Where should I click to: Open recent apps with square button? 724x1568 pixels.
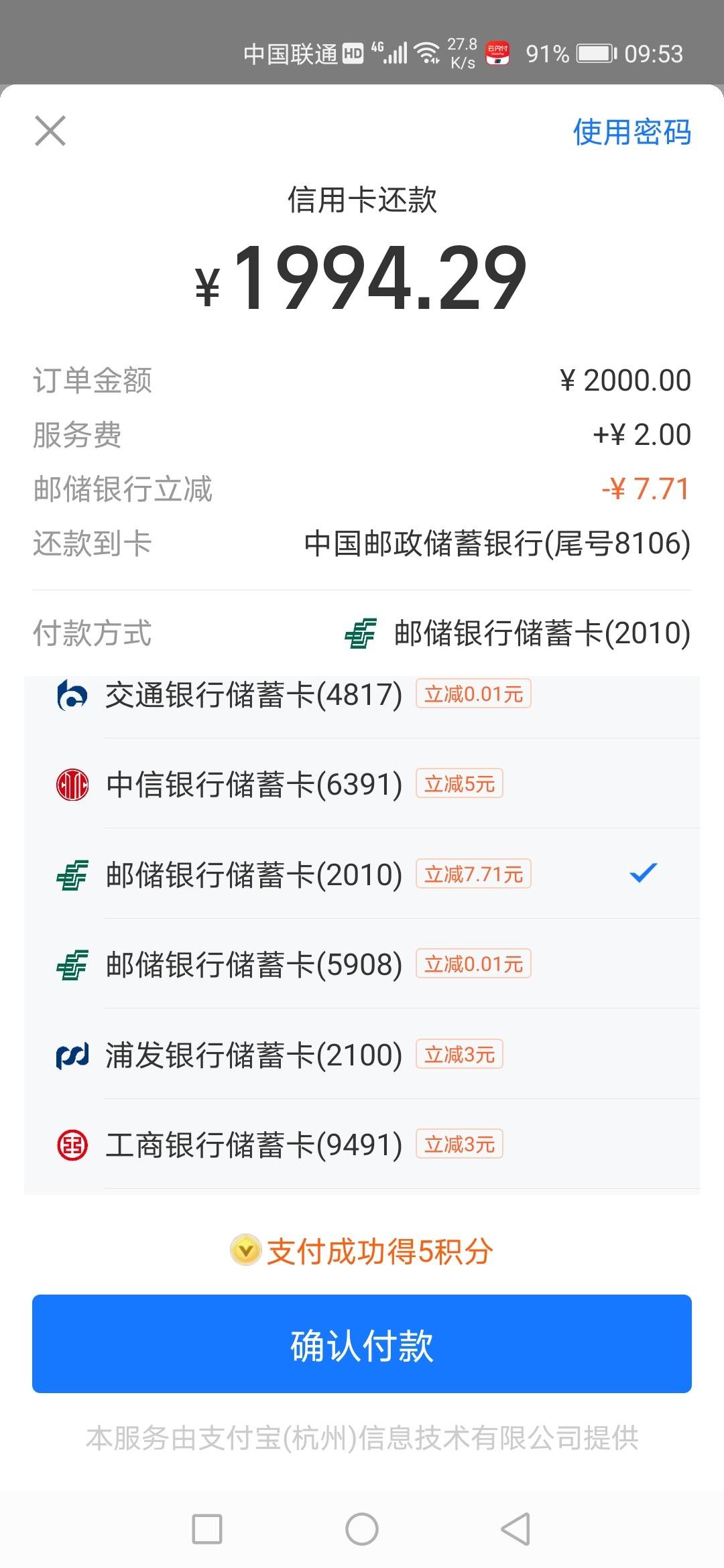pos(207,1529)
